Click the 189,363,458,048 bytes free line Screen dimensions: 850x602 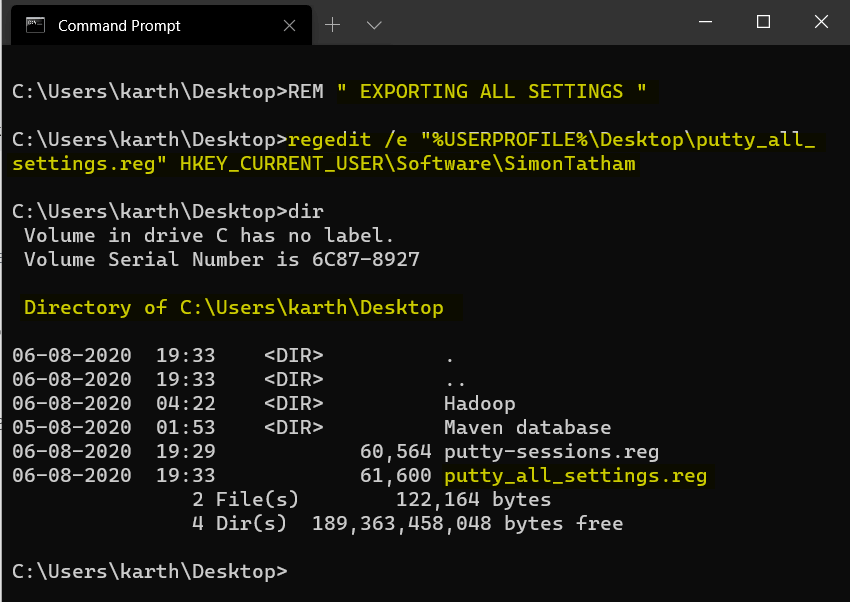[x=467, y=524]
